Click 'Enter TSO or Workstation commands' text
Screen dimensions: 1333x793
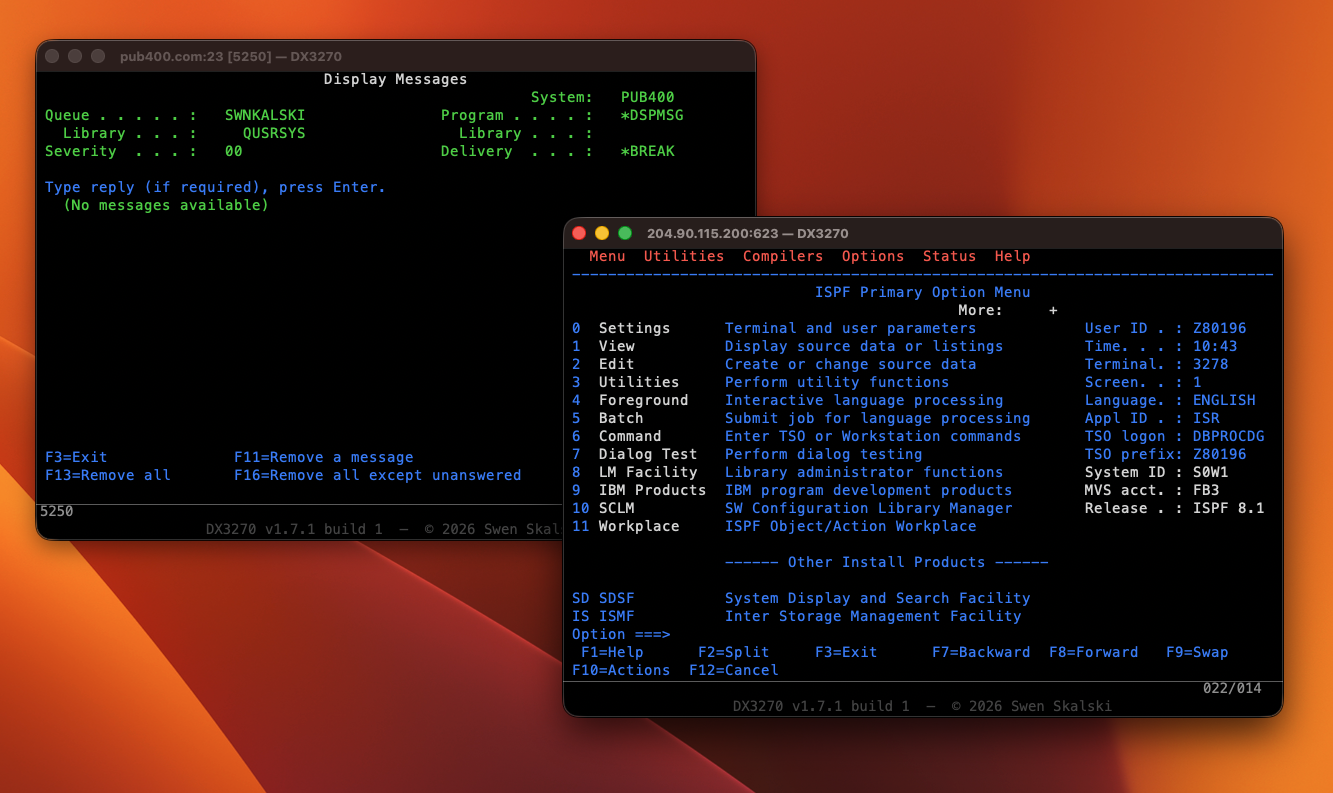(x=873, y=436)
